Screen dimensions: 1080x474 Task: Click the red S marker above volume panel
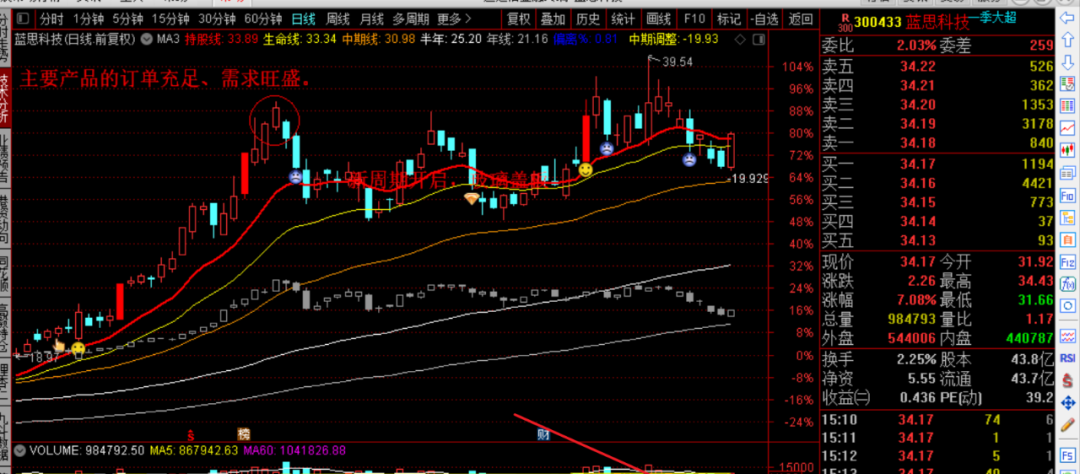[192, 435]
